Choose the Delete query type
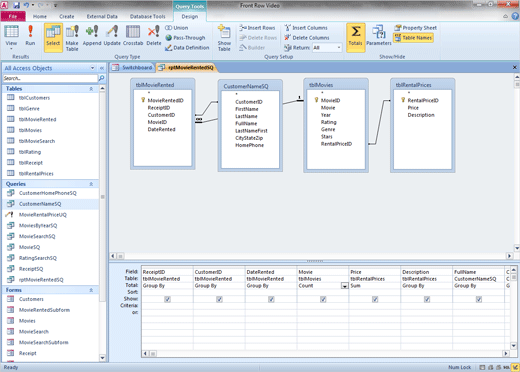The image size is (520, 372). tap(154, 35)
